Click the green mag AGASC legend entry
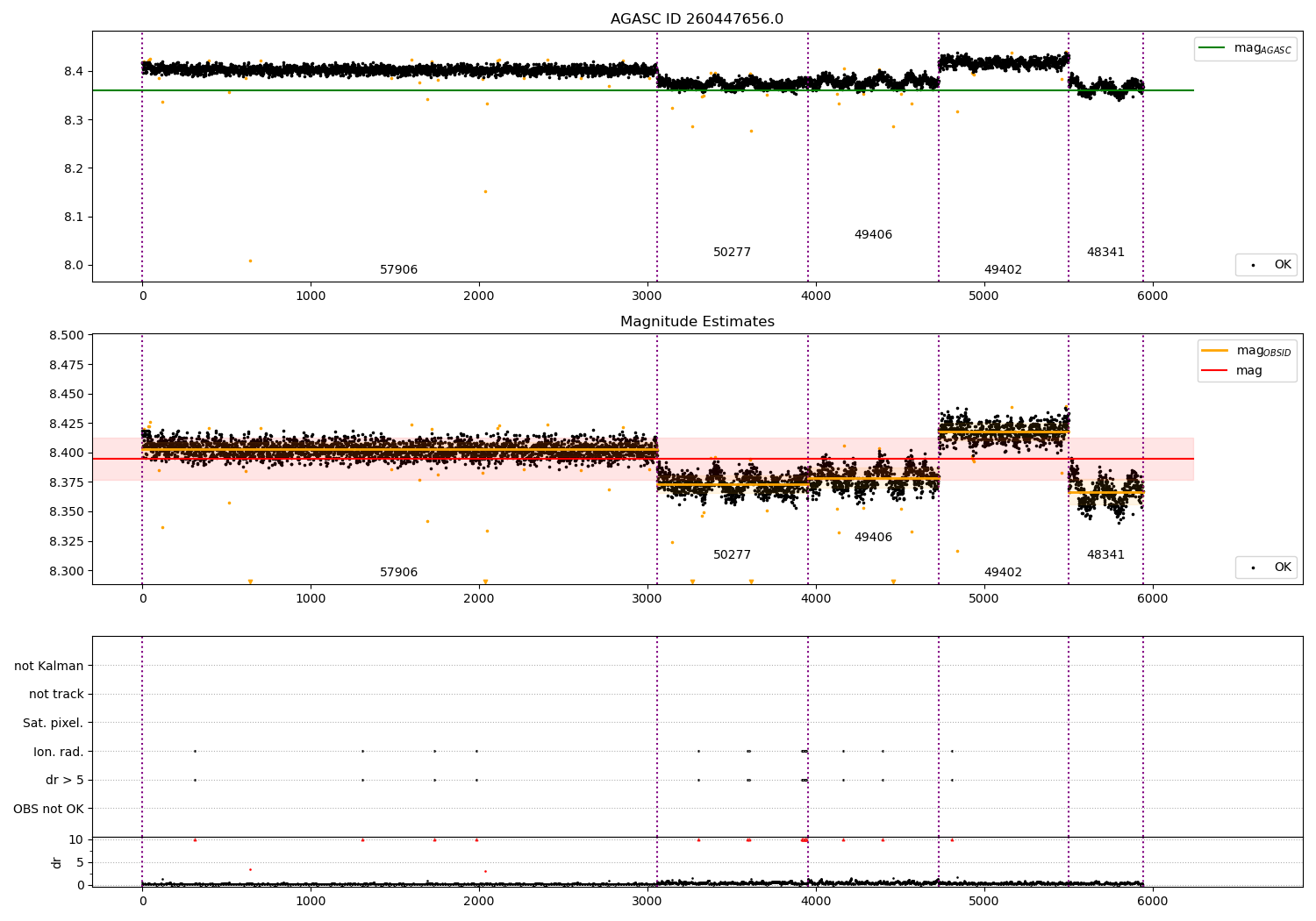The image size is (1316, 921). [1245, 48]
